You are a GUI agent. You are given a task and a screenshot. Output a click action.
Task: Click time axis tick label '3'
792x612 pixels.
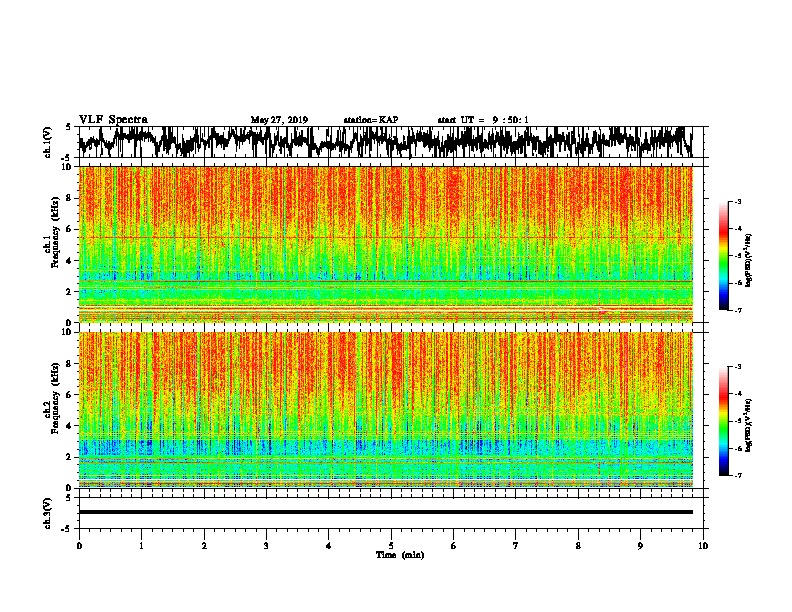(266, 546)
